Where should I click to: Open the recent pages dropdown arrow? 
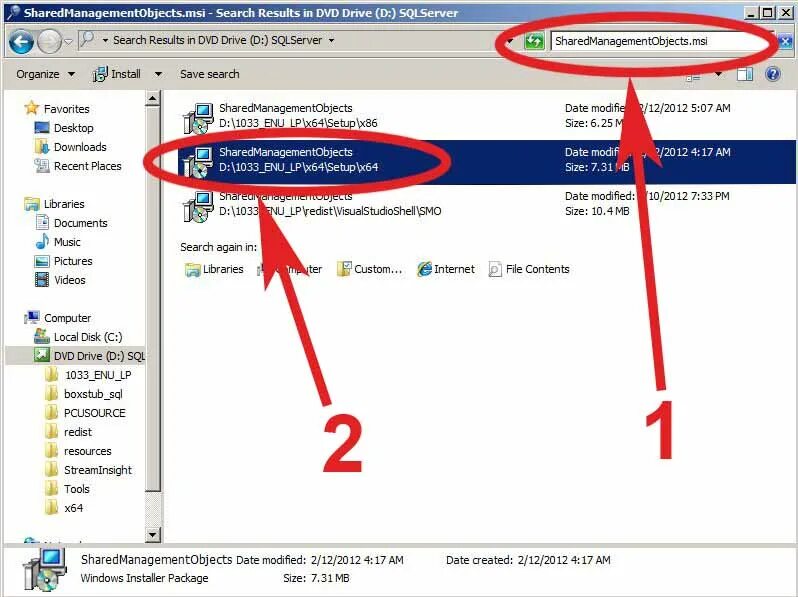68,41
